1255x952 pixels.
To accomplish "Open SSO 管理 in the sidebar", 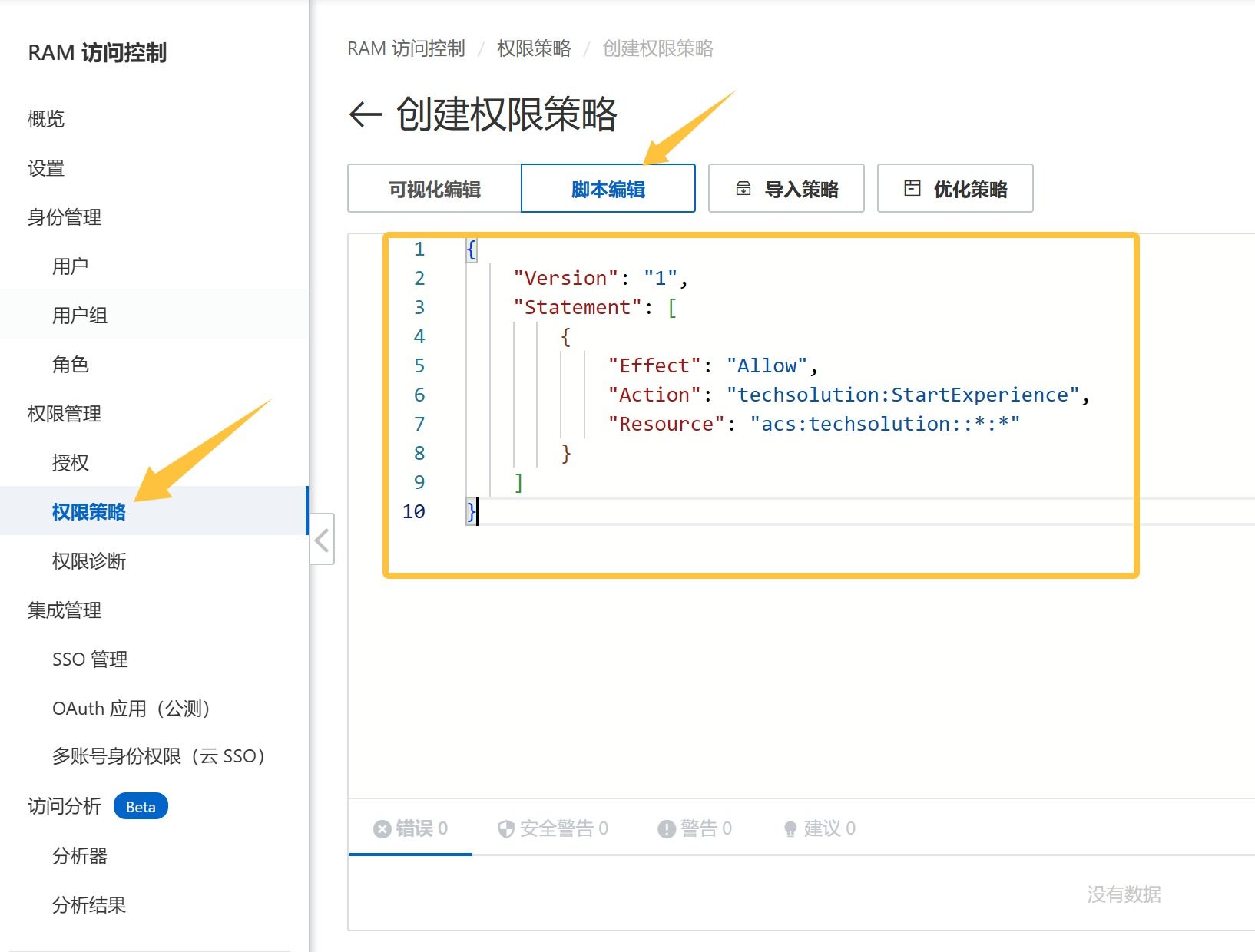I will coord(90,659).
